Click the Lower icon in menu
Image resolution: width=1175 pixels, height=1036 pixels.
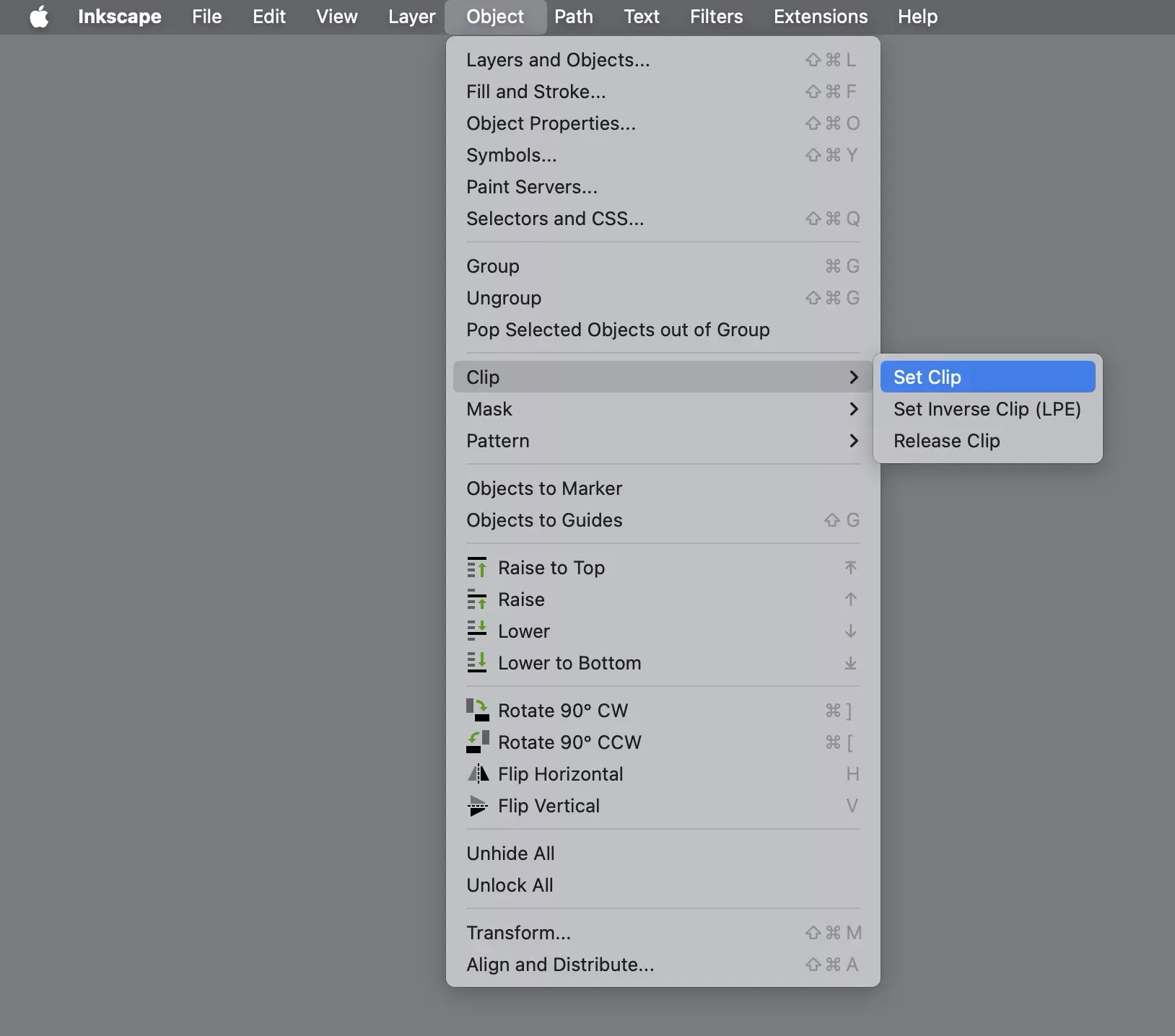476,631
